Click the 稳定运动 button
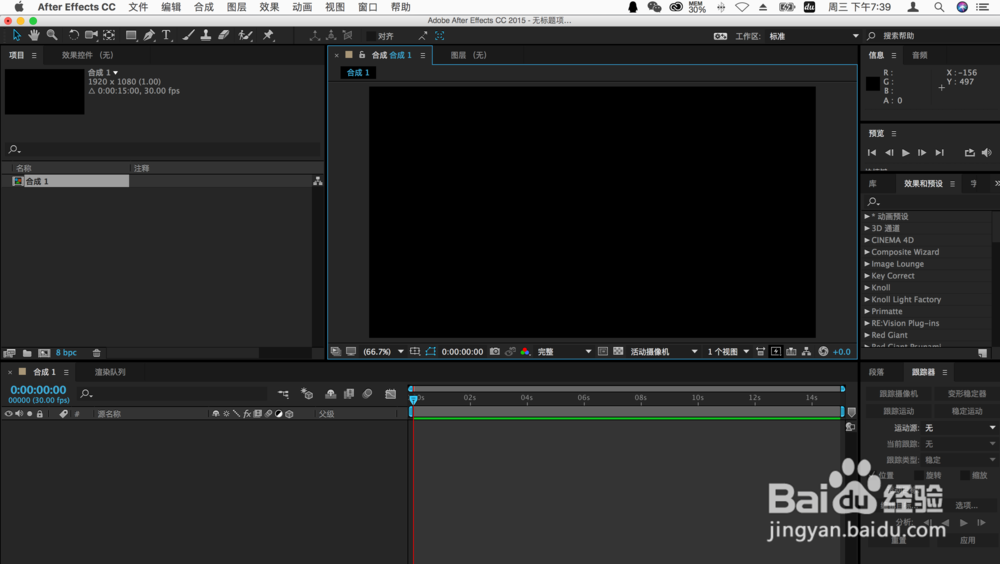Screen dimensions: 1000x564 tap(966, 411)
